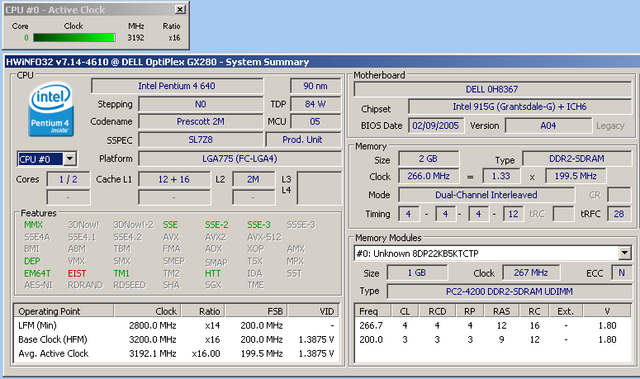
Task: Click the VID column header
Action: (313, 311)
